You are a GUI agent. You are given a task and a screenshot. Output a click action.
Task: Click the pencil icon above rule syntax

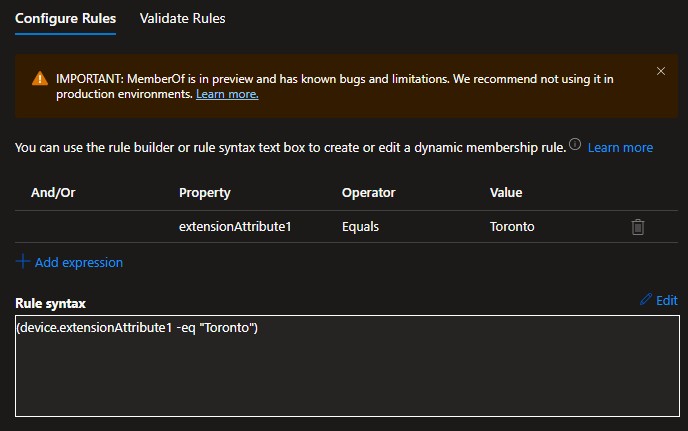pyautogui.click(x=646, y=300)
